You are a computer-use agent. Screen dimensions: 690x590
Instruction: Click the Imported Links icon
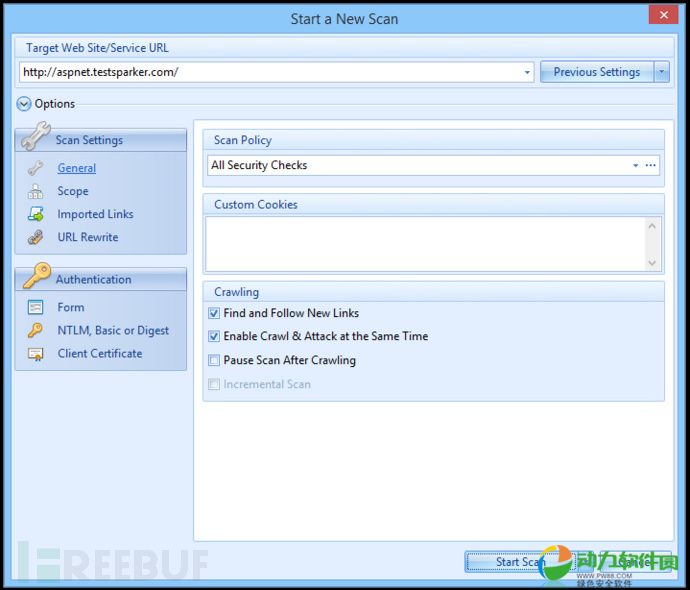coord(36,214)
